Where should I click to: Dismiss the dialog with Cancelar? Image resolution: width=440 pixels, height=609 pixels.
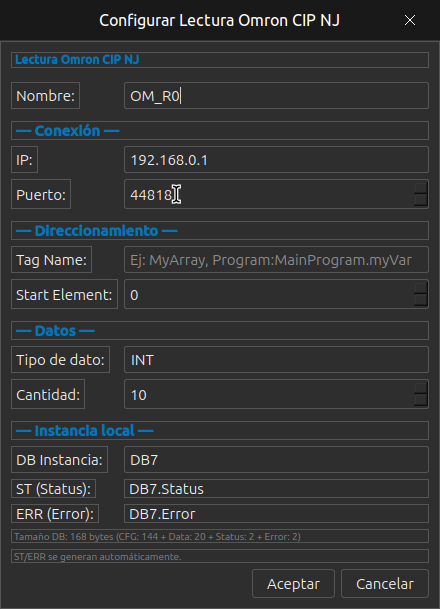point(385,584)
